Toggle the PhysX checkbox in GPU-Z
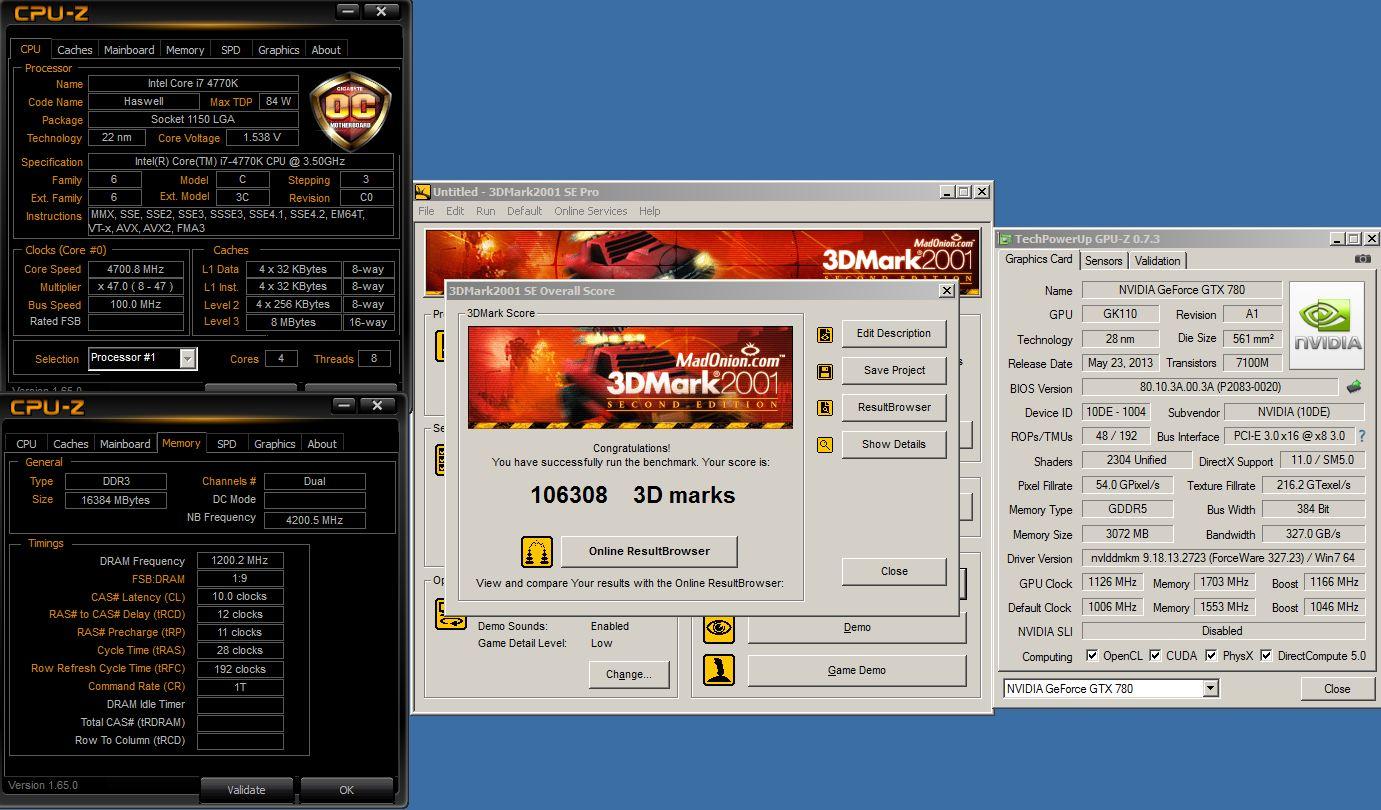 [1211, 656]
